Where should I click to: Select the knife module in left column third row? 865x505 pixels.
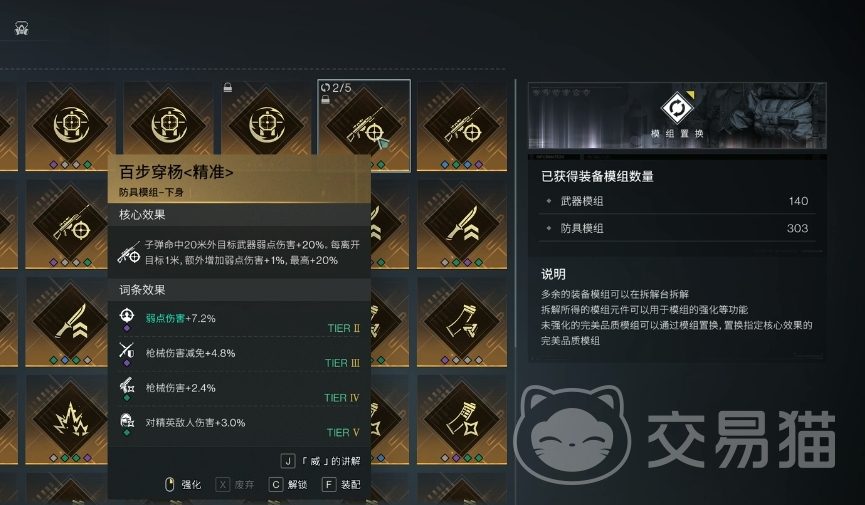pos(71,322)
